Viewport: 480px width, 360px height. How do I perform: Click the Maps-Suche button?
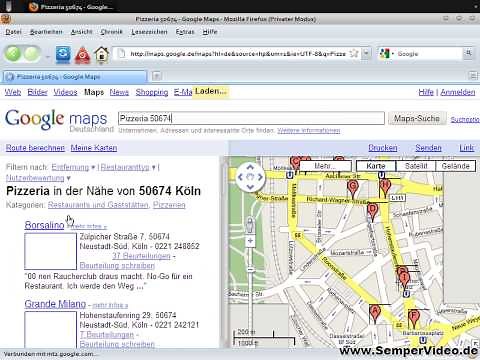point(417,118)
